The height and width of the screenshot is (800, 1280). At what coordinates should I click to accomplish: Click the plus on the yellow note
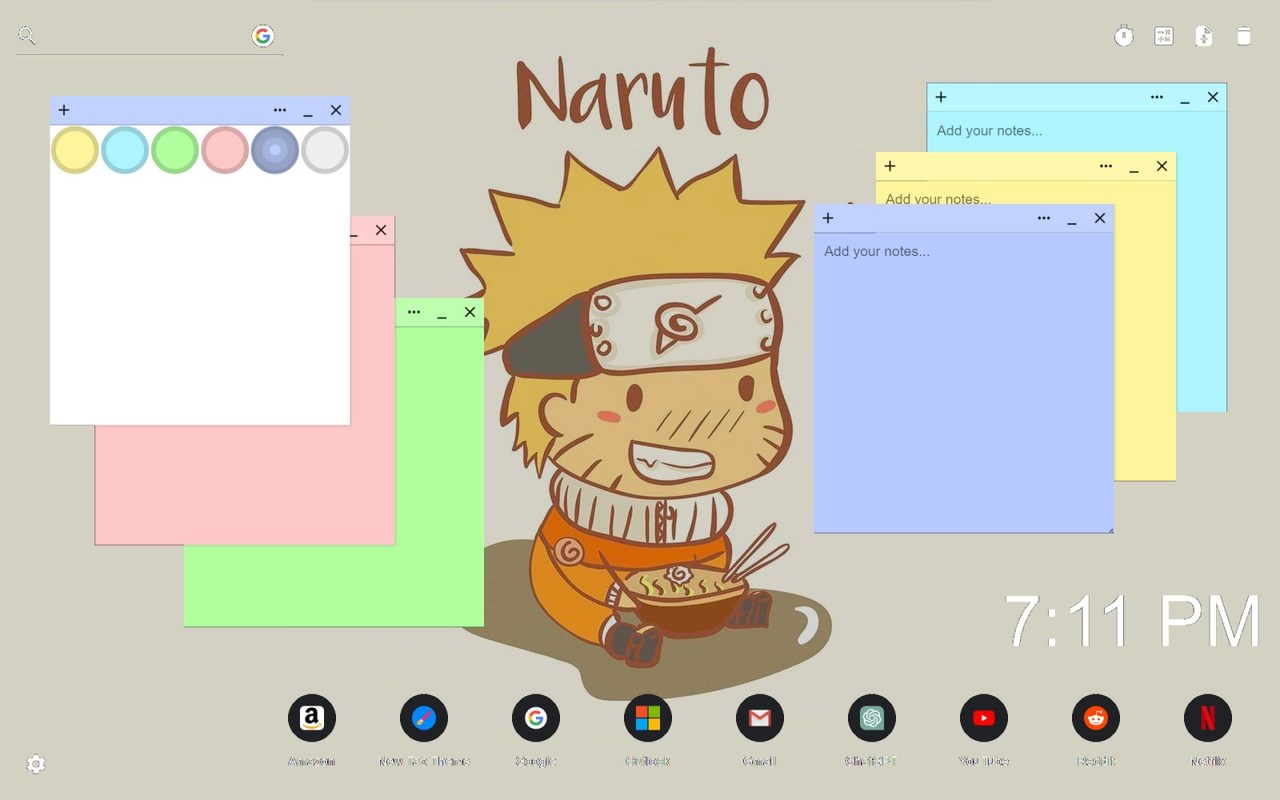pyautogui.click(x=890, y=166)
